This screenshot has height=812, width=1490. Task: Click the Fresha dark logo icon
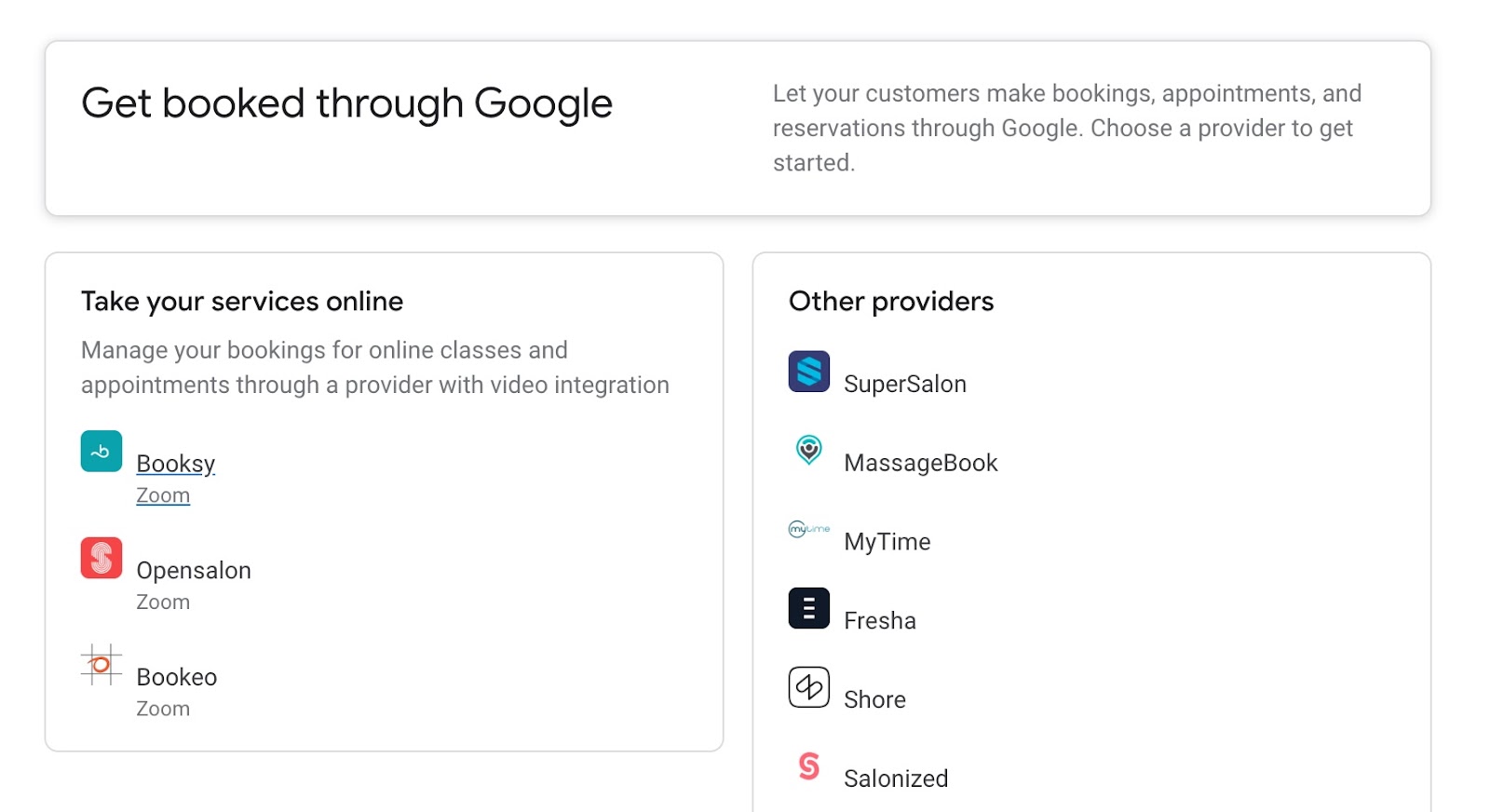click(x=809, y=608)
